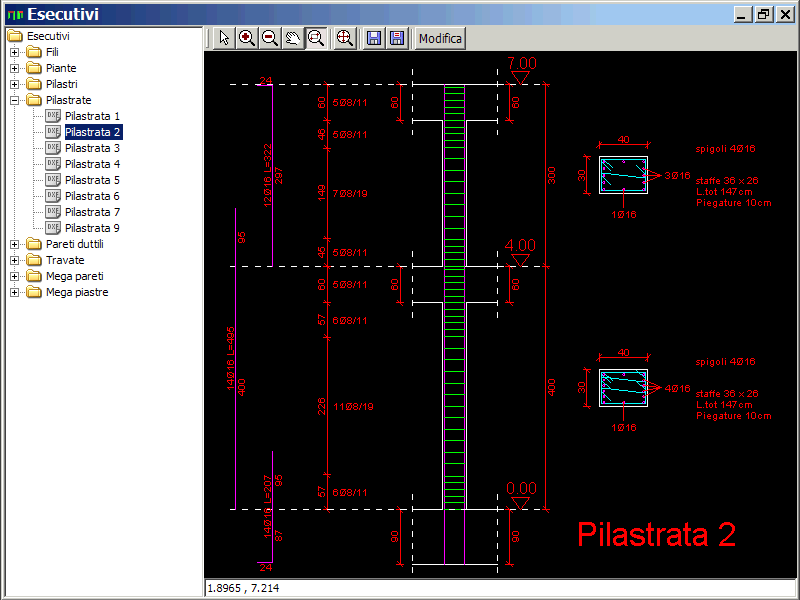Click the Pilastrata 2 title in drawing
800x600 pixels.
[657, 534]
